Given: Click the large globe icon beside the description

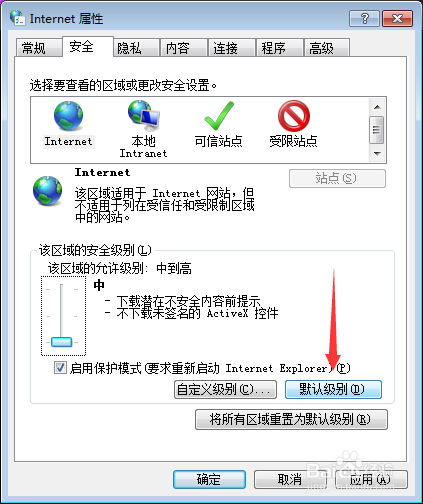Looking at the screenshot, I should click(47, 191).
